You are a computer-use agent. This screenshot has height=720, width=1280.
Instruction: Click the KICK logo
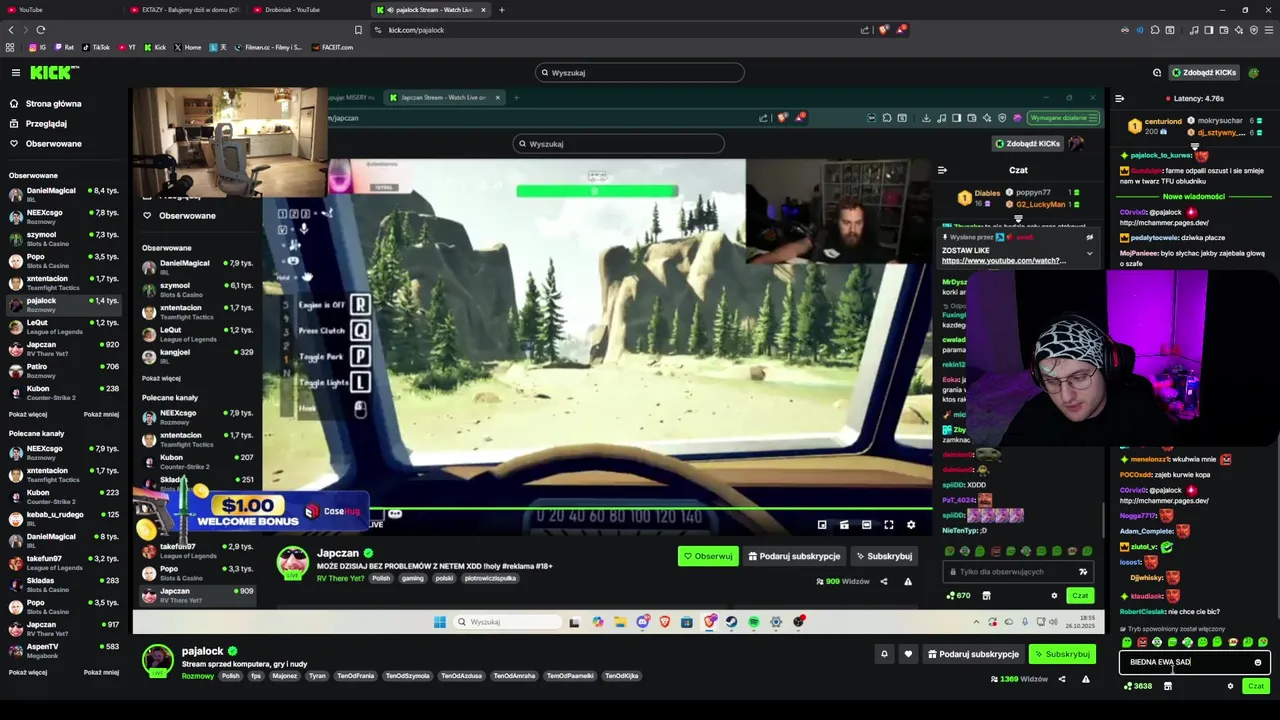click(x=54, y=72)
